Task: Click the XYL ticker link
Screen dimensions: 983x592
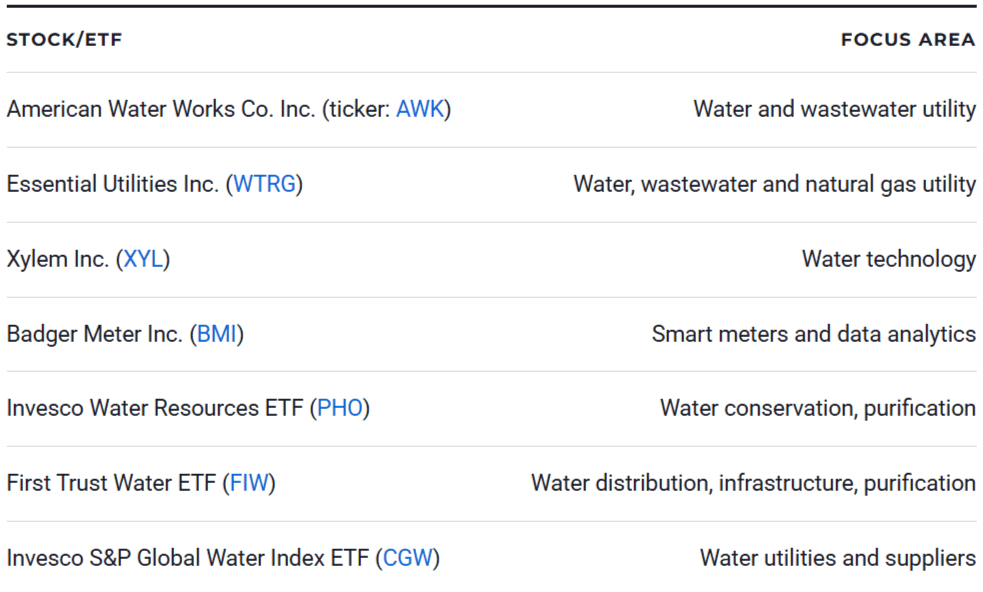Action: (x=143, y=259)
